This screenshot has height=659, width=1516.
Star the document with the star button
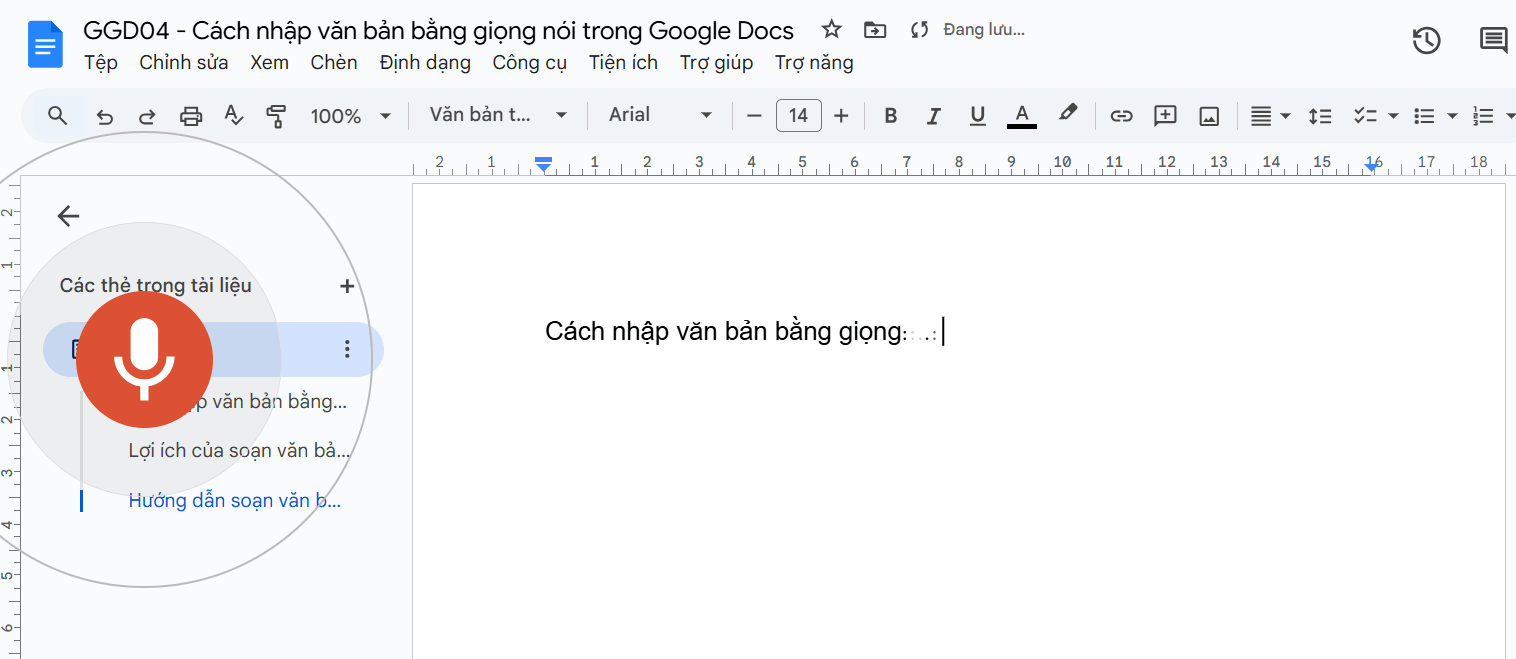pos(831,29)
